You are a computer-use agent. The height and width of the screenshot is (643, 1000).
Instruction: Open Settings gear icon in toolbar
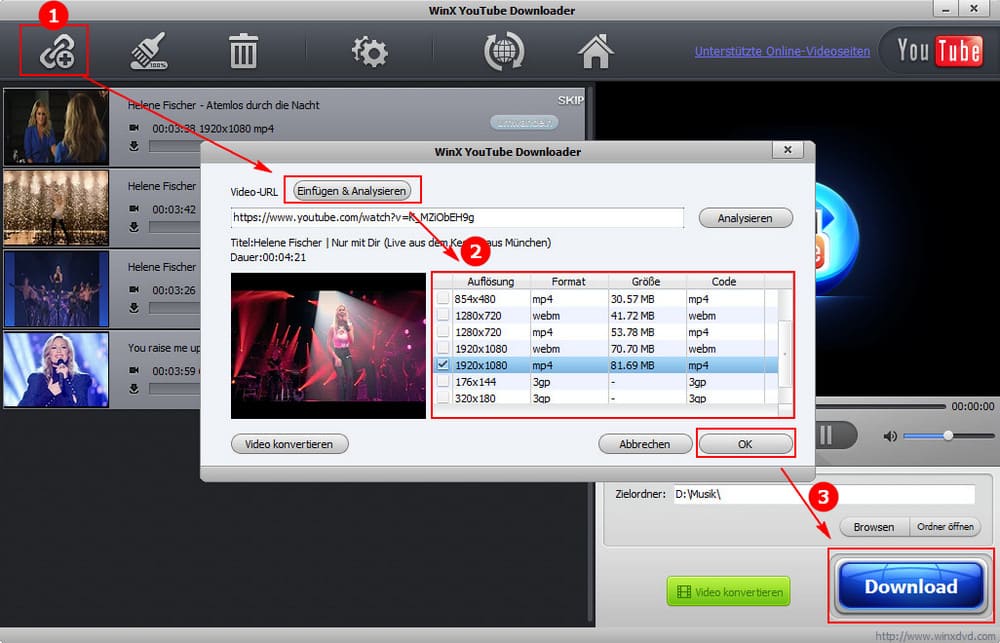click(370, 52)
